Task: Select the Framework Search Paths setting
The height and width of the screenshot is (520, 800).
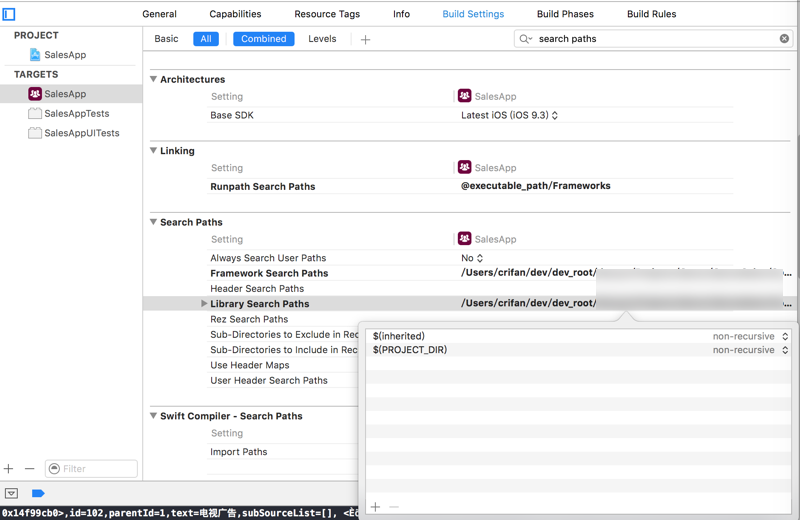Action: pyautogui.click(x=269, y=274)
